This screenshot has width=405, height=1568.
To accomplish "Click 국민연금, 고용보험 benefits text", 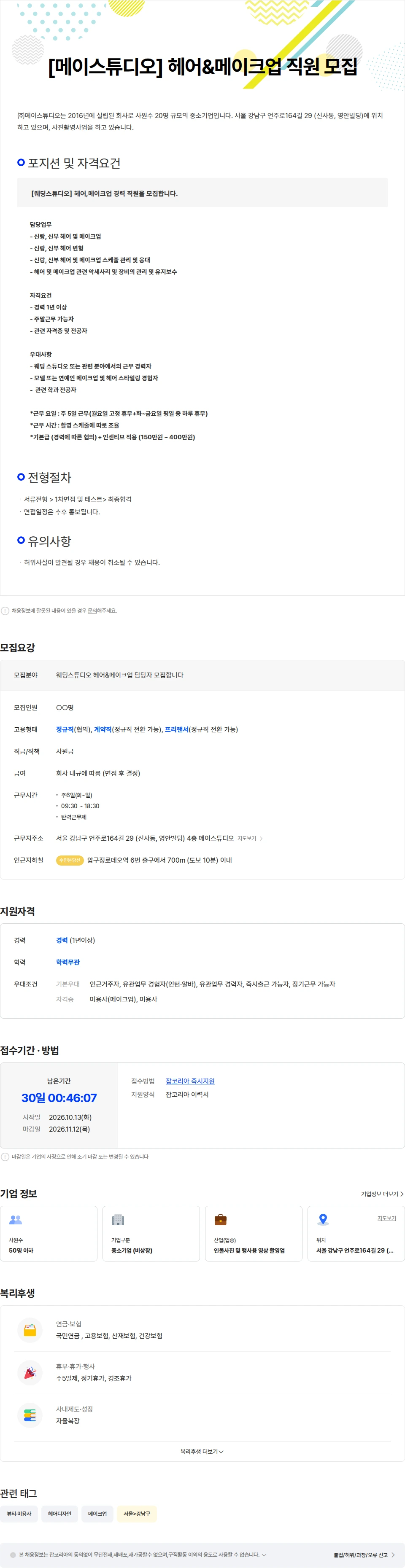I will click(x=109, y=1336).
